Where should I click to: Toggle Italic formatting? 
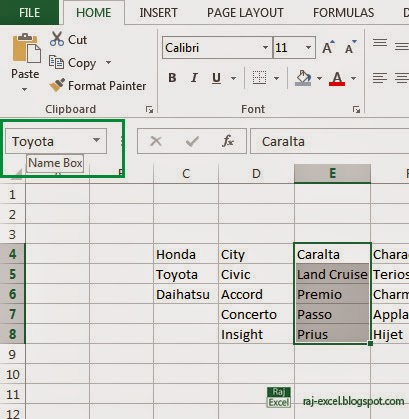[x=194, y=78]
